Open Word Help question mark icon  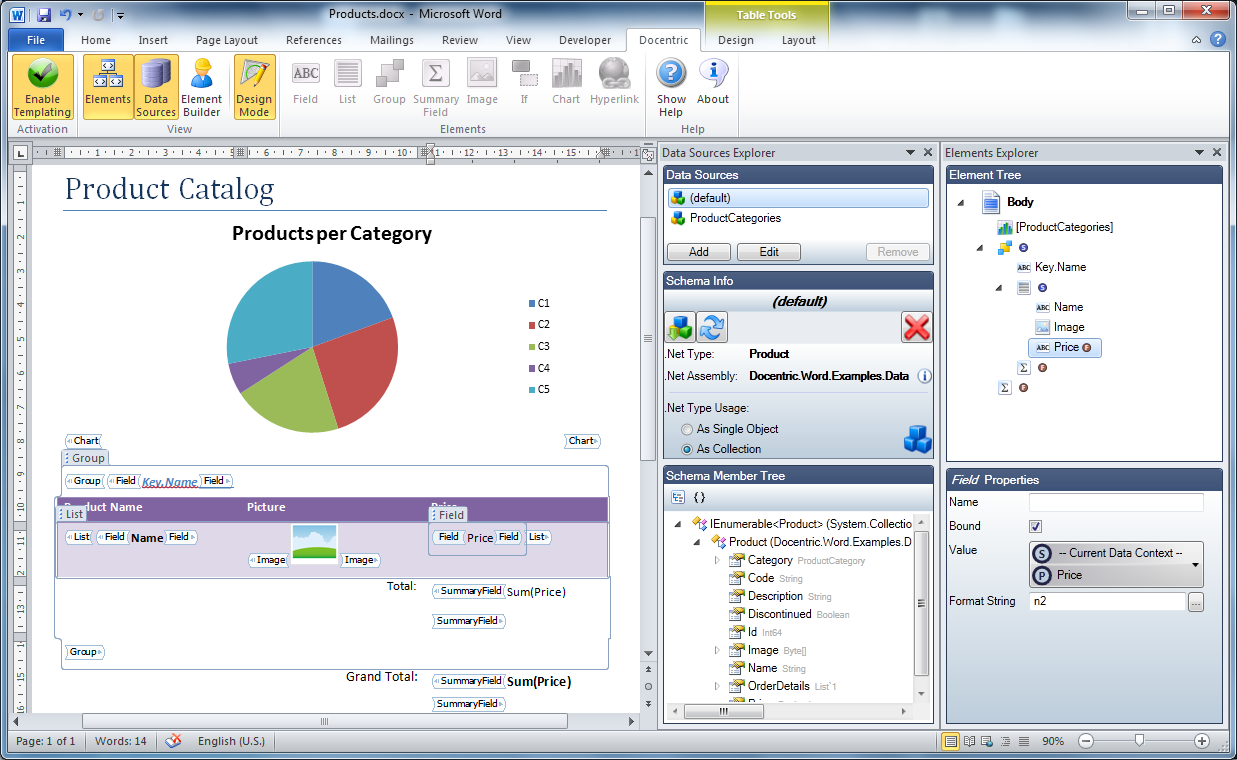(x=1217, y=40)
